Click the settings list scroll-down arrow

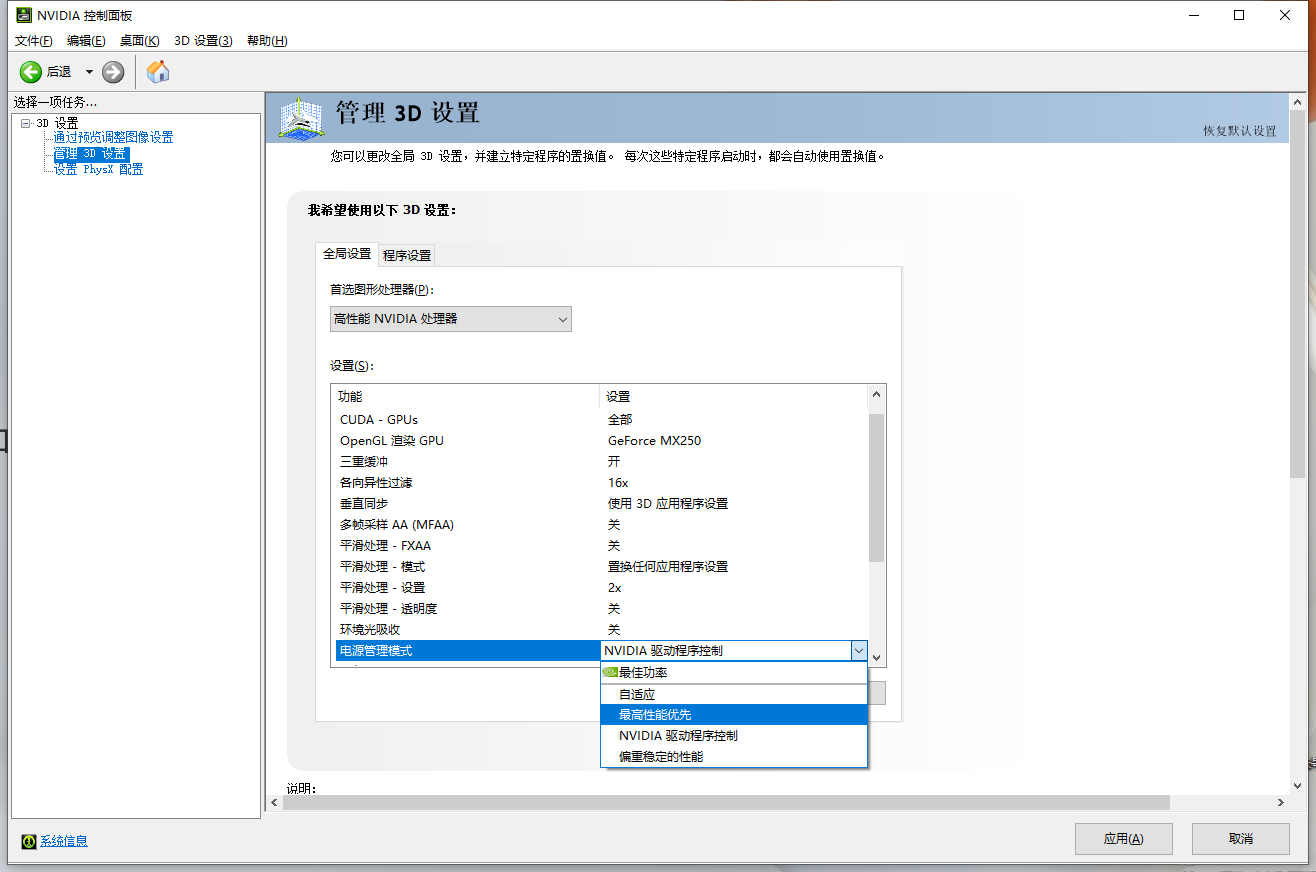(877, 657)
